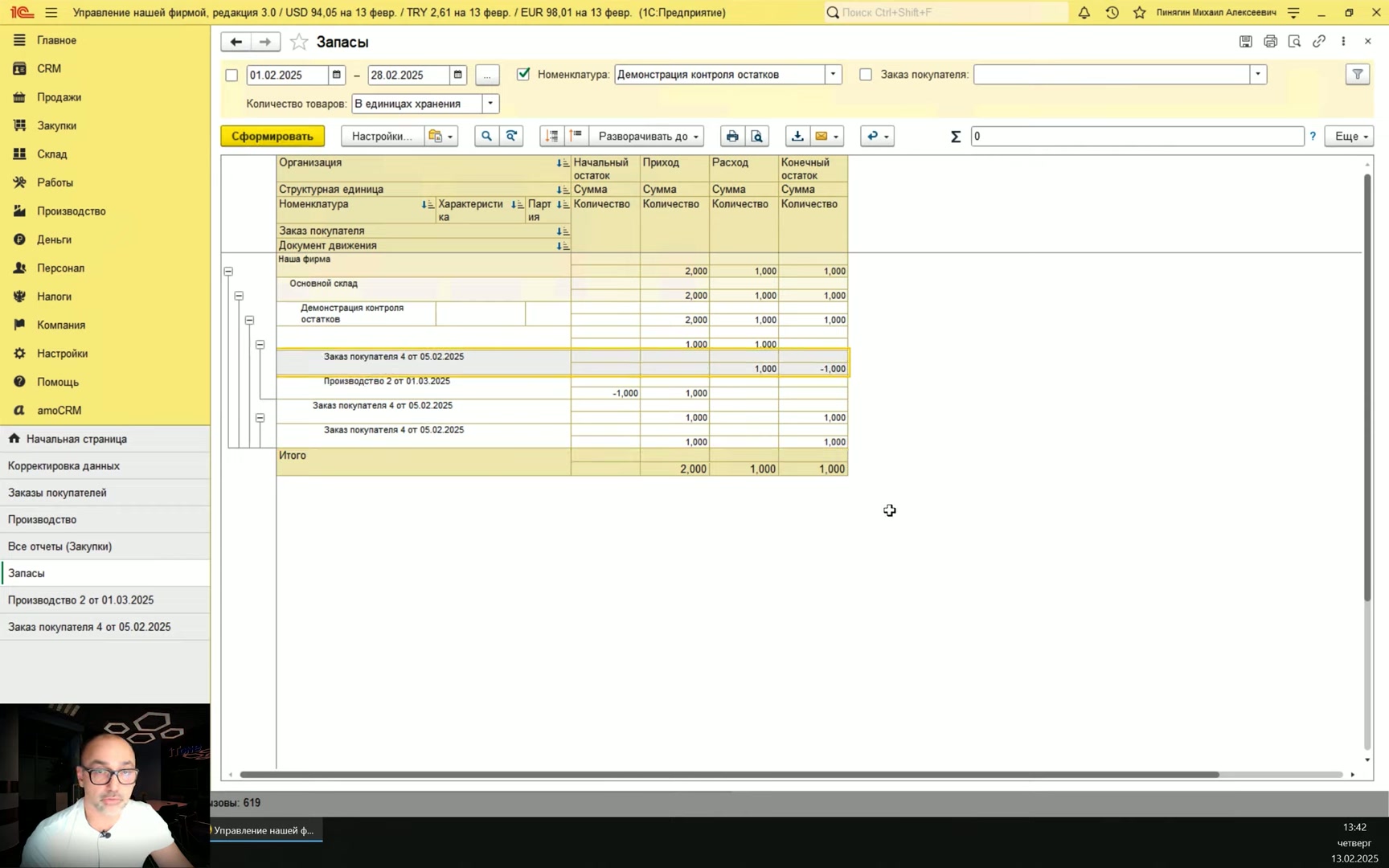Screen dimensions: 1389x868
Task: Open the history clock icon
Action: [1112, 12]
